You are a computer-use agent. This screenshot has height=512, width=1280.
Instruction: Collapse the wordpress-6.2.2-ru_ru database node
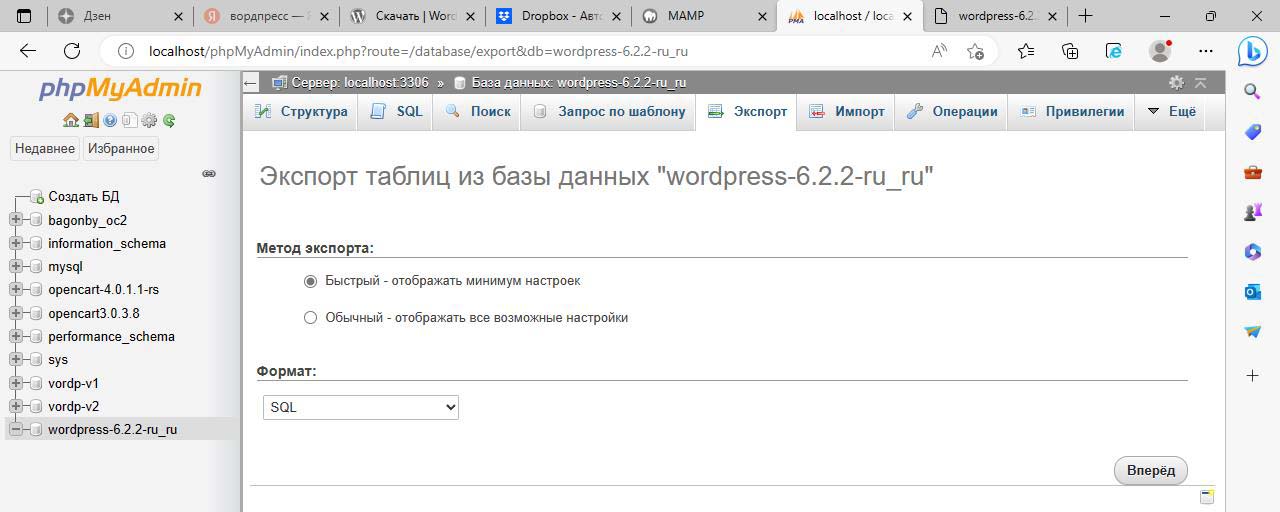[16, 430]
